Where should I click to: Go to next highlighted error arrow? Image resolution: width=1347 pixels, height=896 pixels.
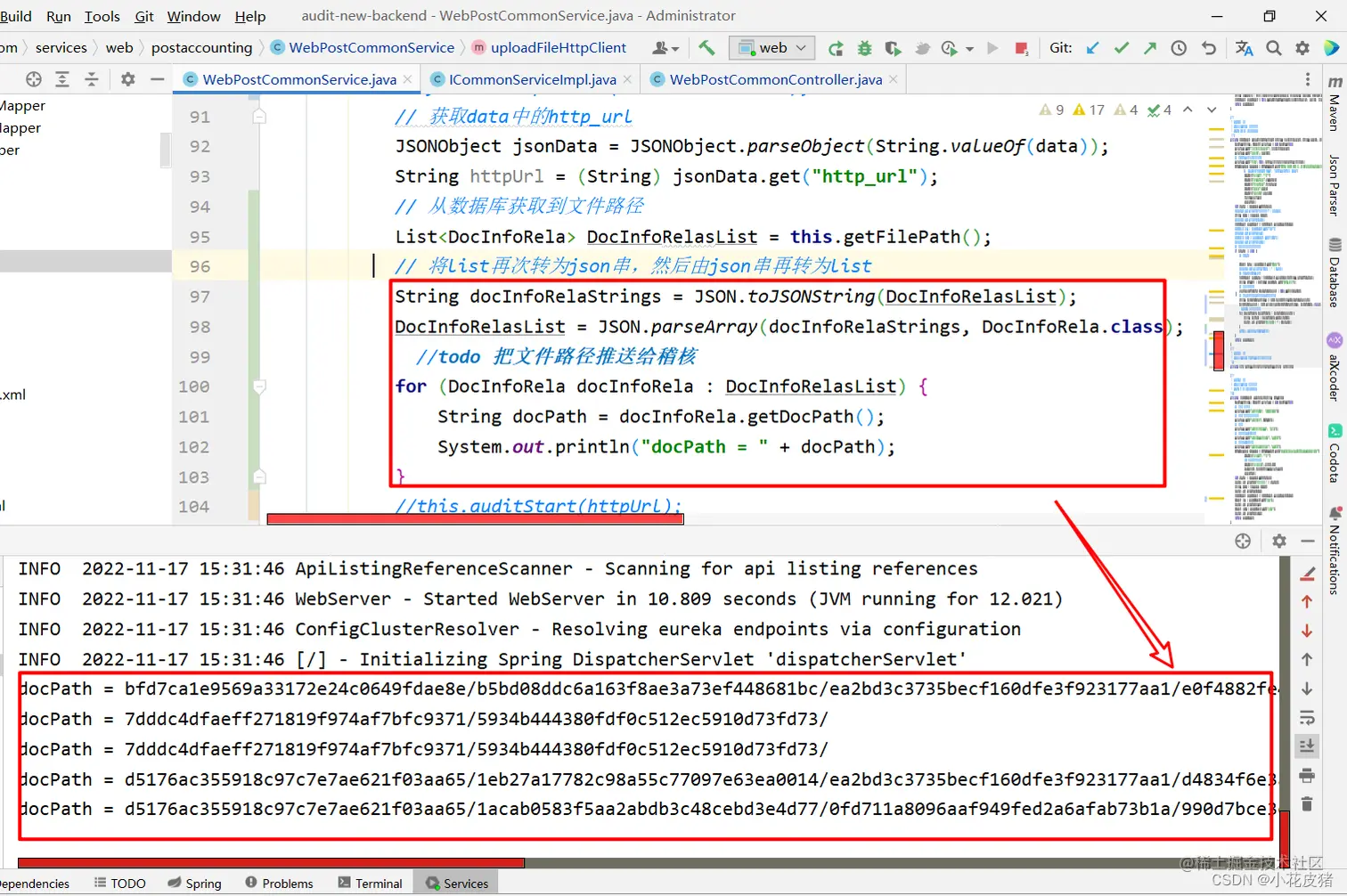pos(1212,110)
